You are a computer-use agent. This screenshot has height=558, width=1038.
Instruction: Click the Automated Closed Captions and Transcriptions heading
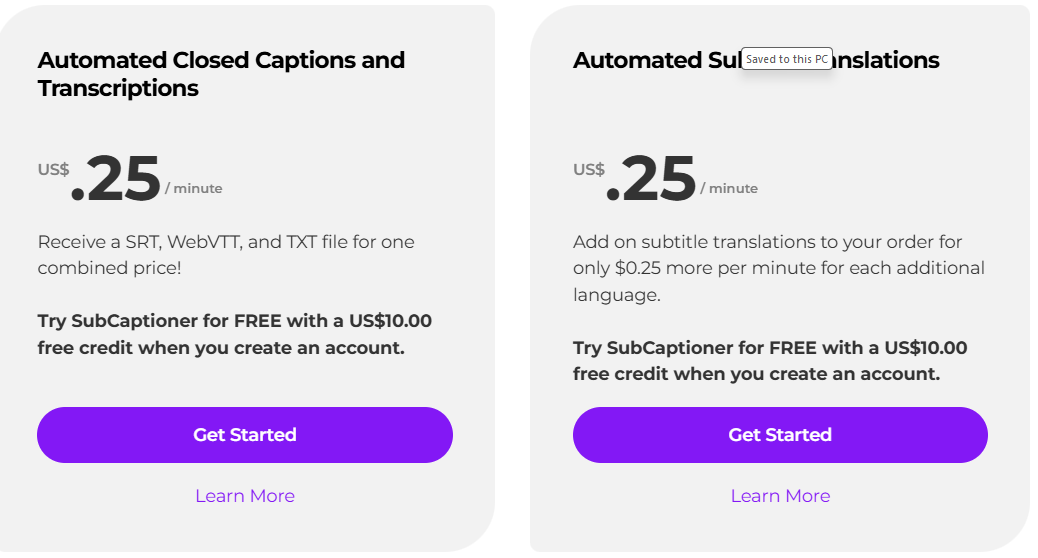tap(221, 74)
